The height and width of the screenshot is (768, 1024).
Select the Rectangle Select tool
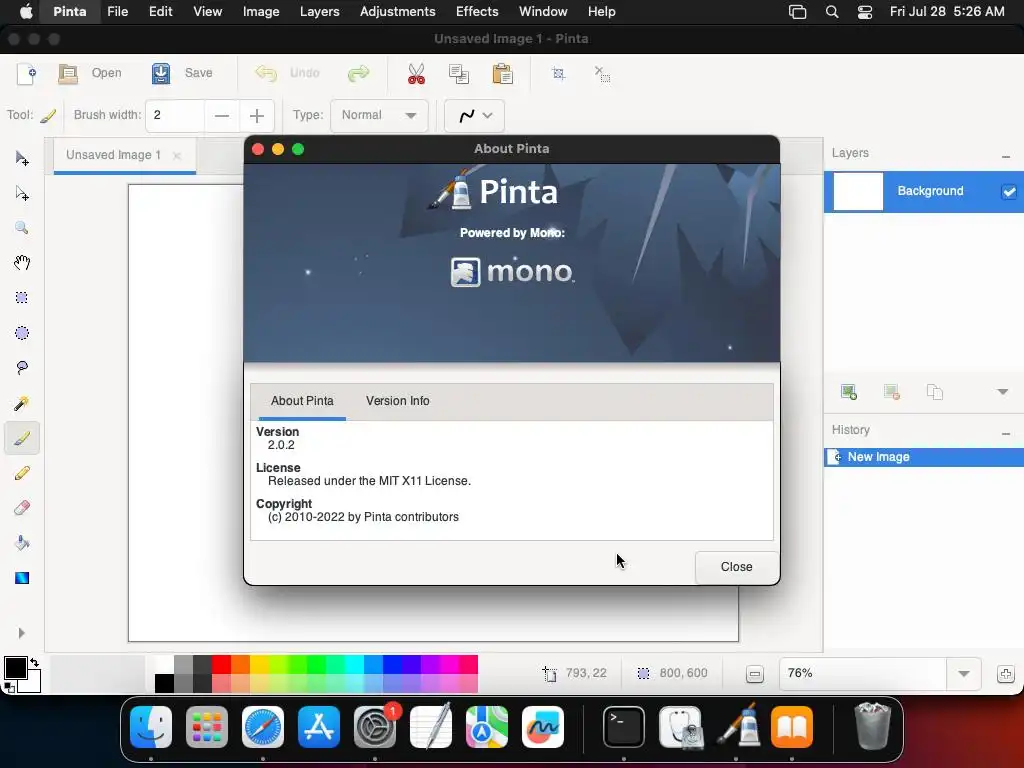pyautogui.click(x=22, y=298)
